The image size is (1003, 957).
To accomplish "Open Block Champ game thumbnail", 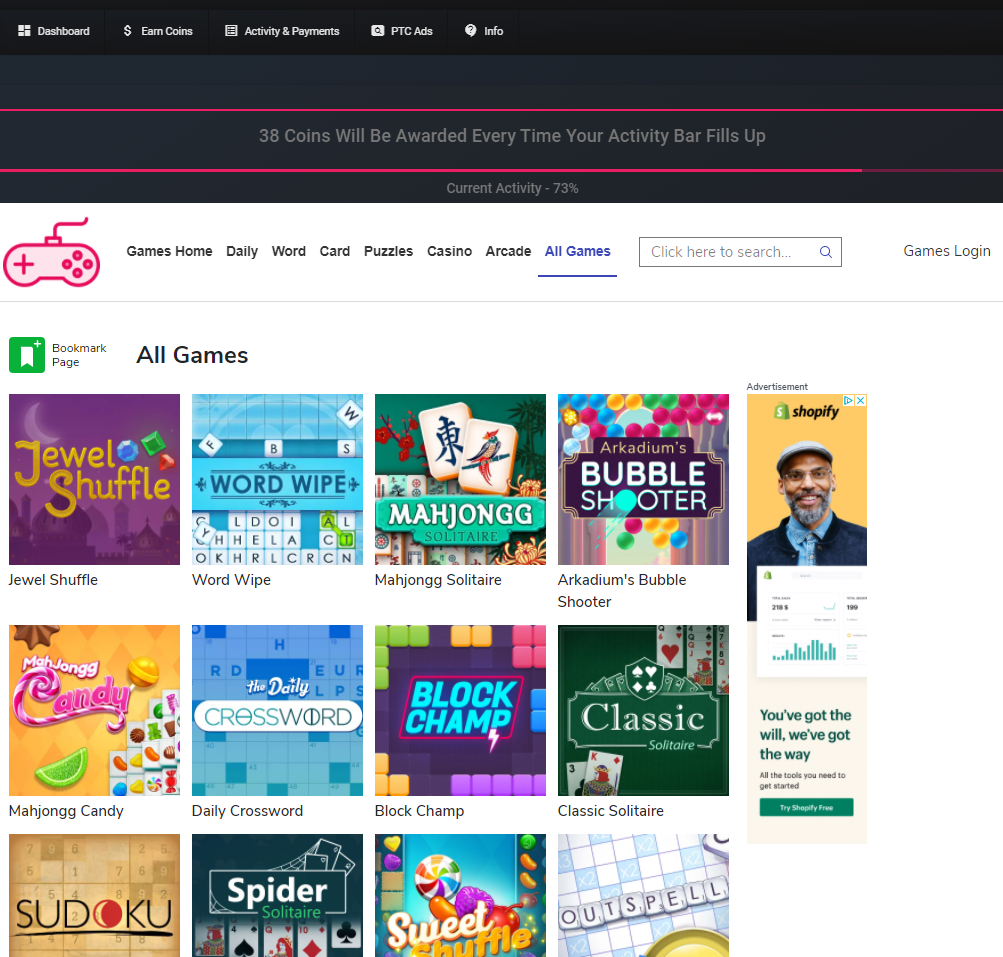I will pos(460,710).
